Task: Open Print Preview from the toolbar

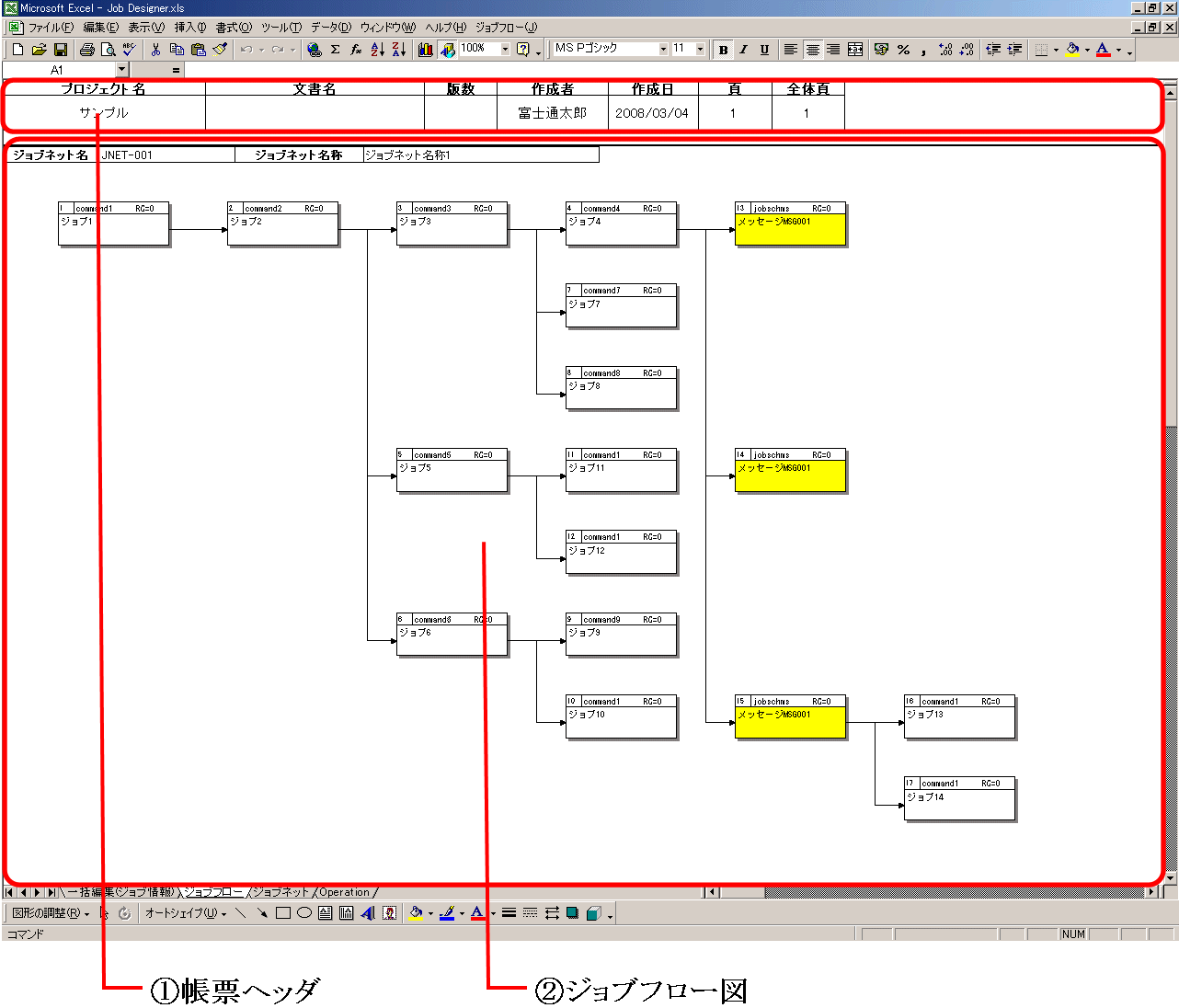Action: coord(108,50)
